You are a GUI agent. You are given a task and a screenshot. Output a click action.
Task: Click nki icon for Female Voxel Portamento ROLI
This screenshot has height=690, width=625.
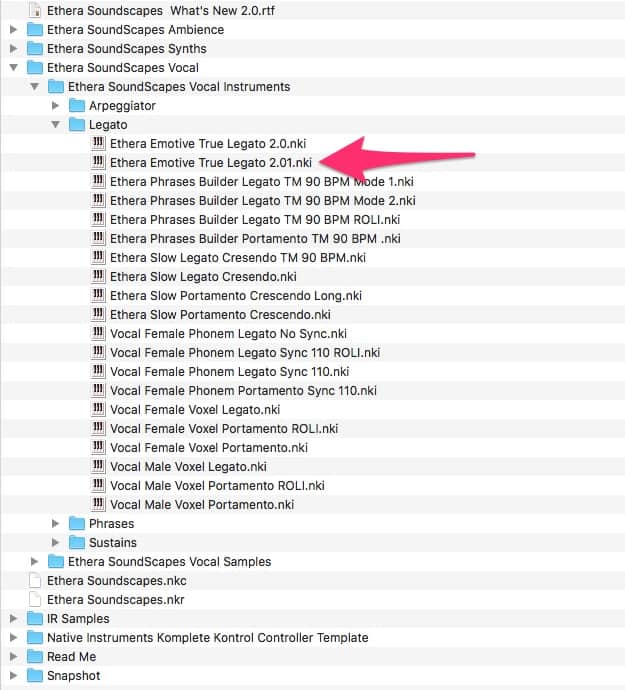tap(98, 429)
